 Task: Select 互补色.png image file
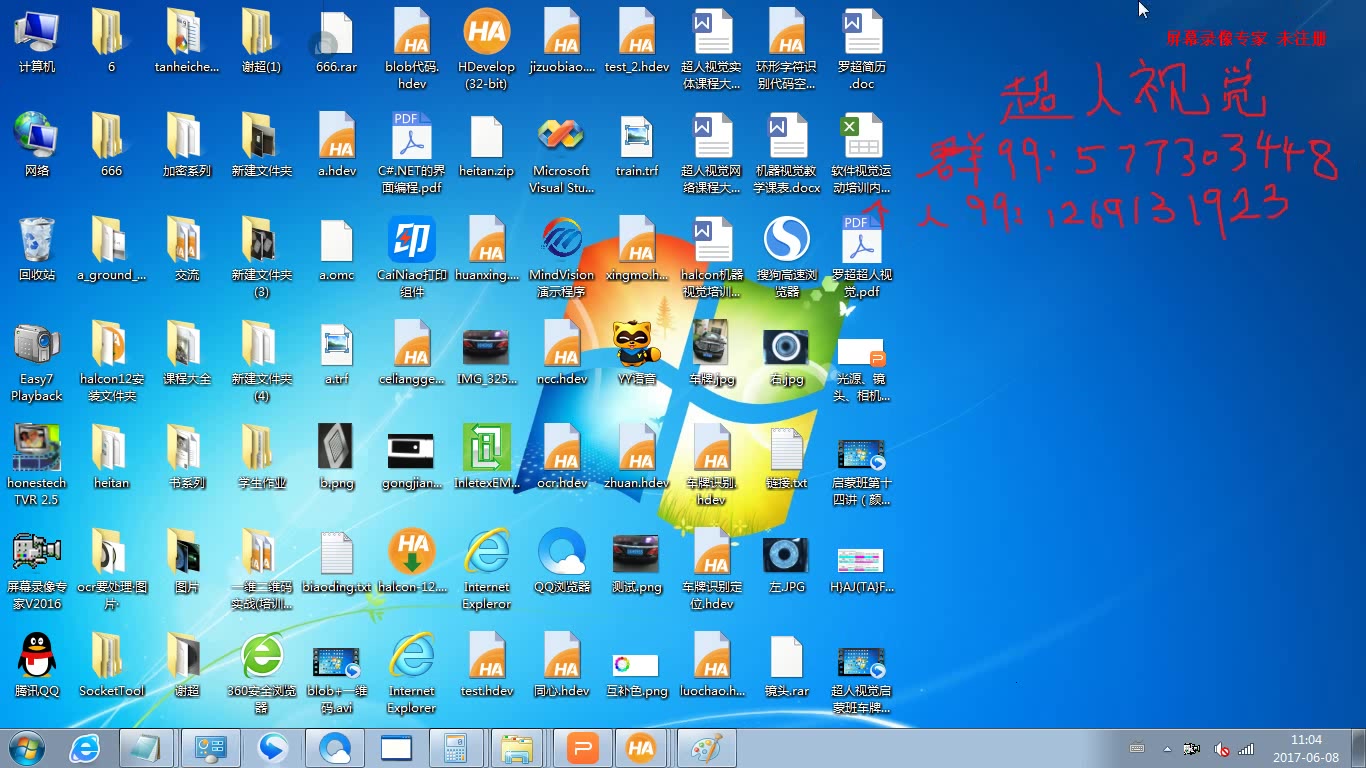(637, 673)
